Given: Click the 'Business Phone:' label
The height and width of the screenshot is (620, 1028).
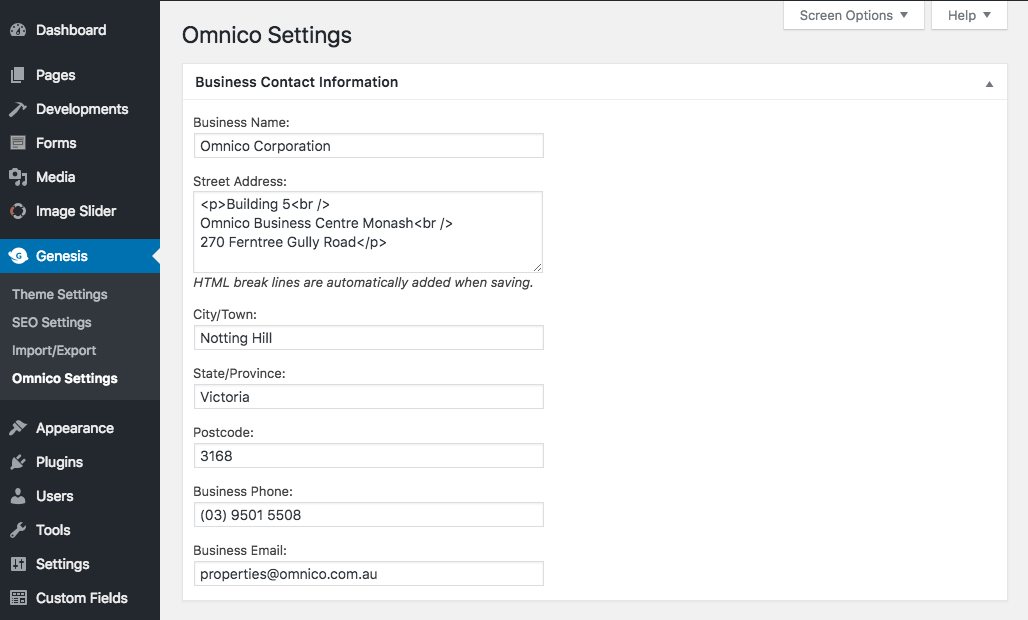Looking at the screenshot, I should tap(243, 492).
